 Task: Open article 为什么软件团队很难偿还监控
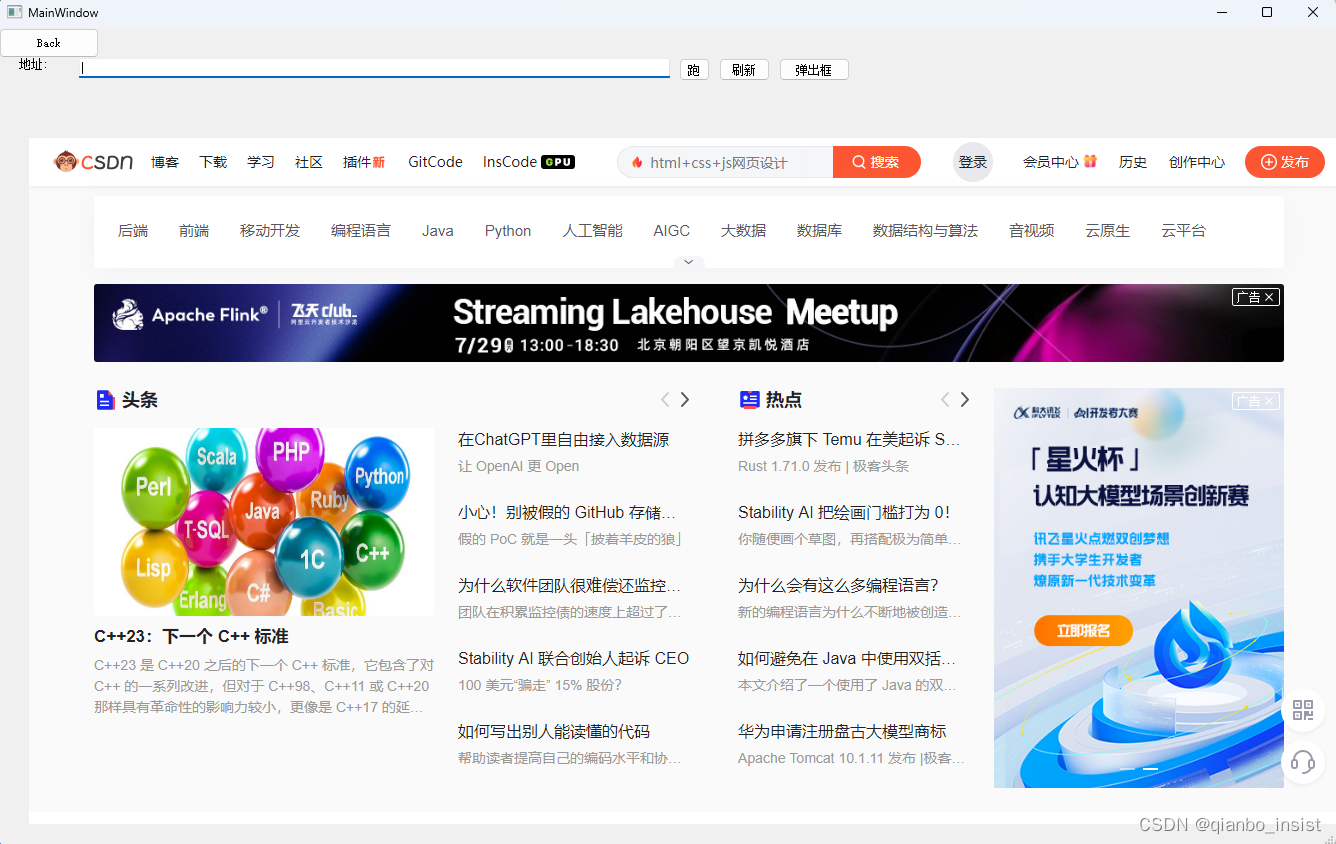click(x=570, y=586)
